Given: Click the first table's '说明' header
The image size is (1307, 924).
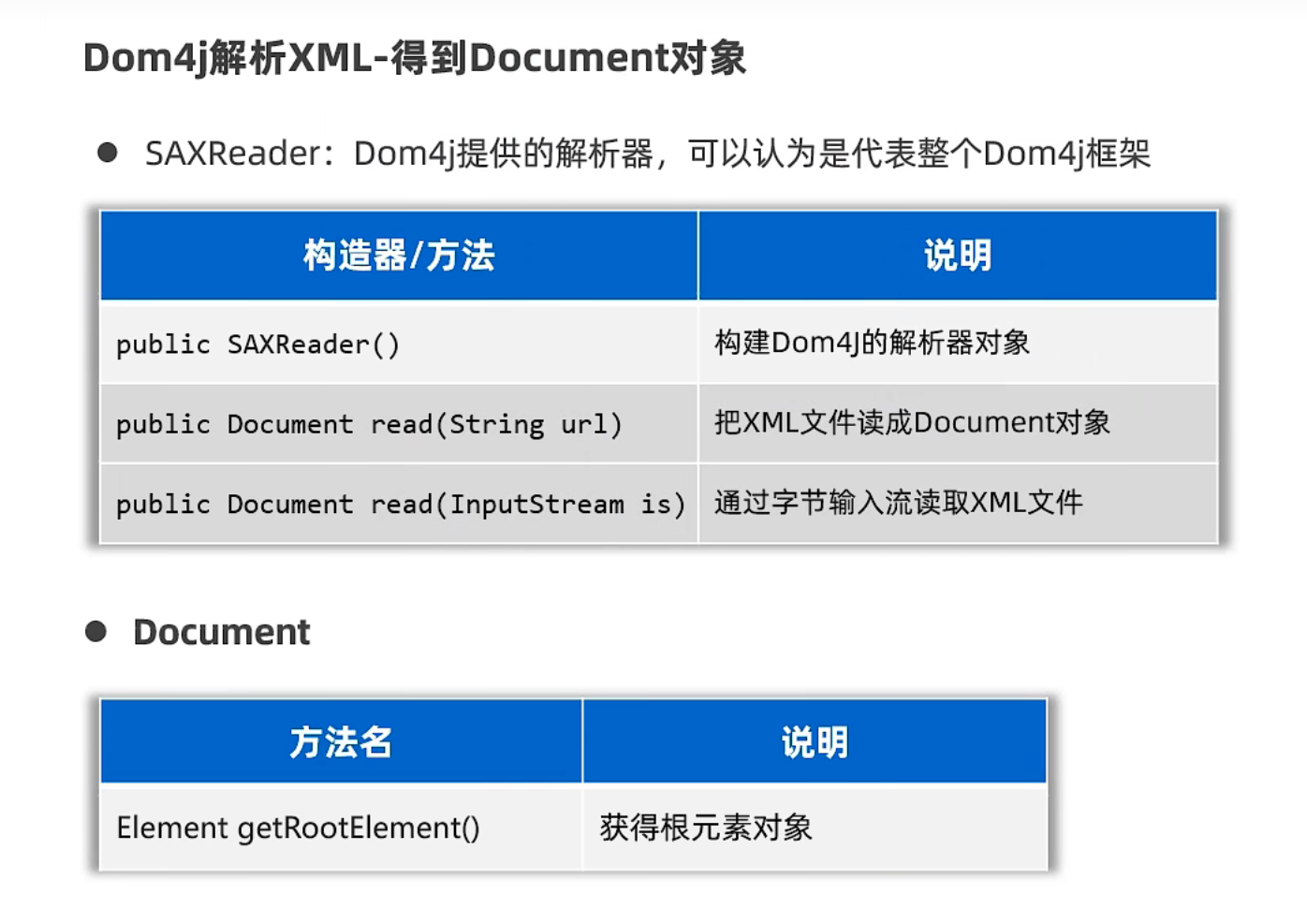Looking at the screenshot, I should coord(958,256).
